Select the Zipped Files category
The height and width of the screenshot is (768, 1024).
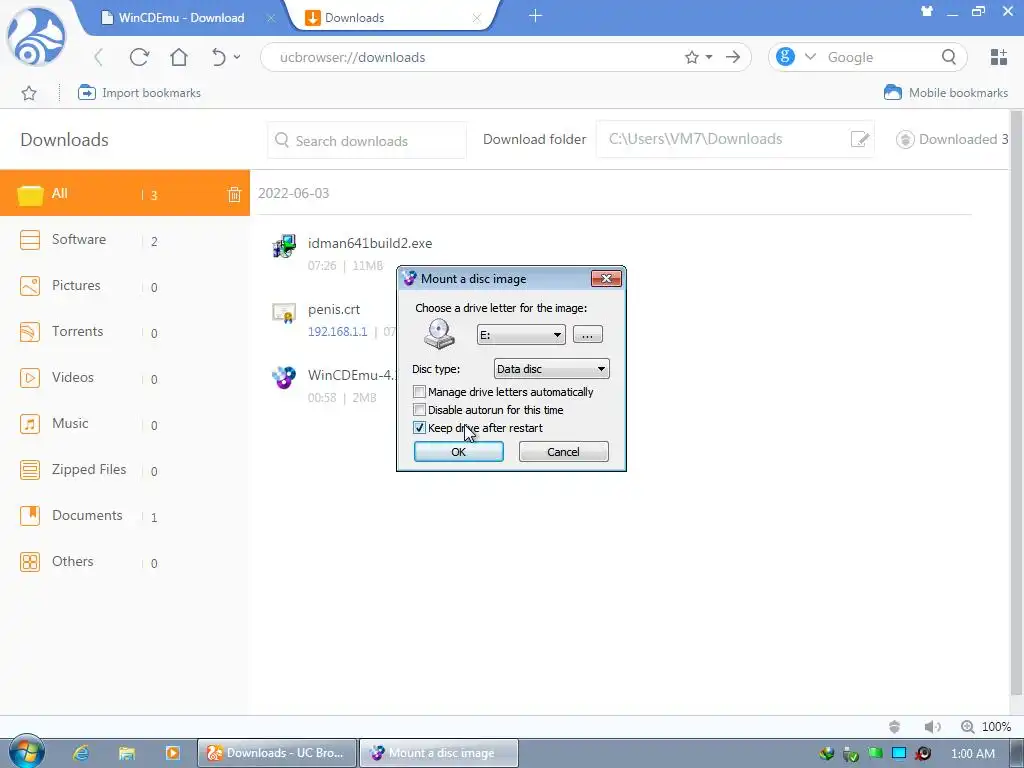pos(125,470)
